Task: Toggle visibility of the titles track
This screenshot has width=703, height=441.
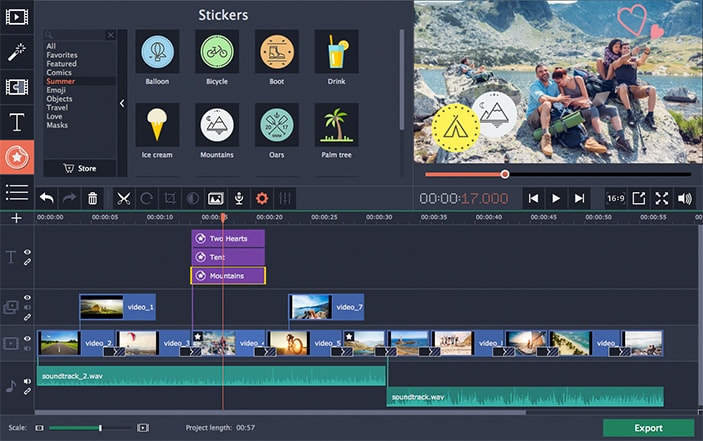Action: 27,252
